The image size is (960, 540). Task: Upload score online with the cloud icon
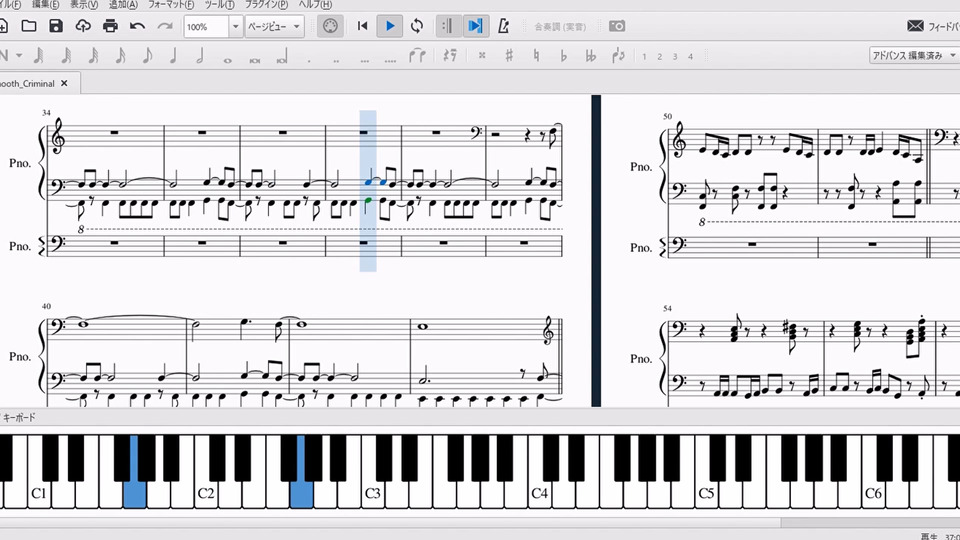coord(83,26)
